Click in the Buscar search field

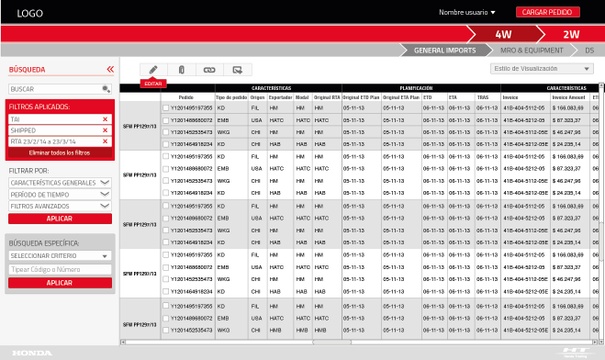(60, 89)
